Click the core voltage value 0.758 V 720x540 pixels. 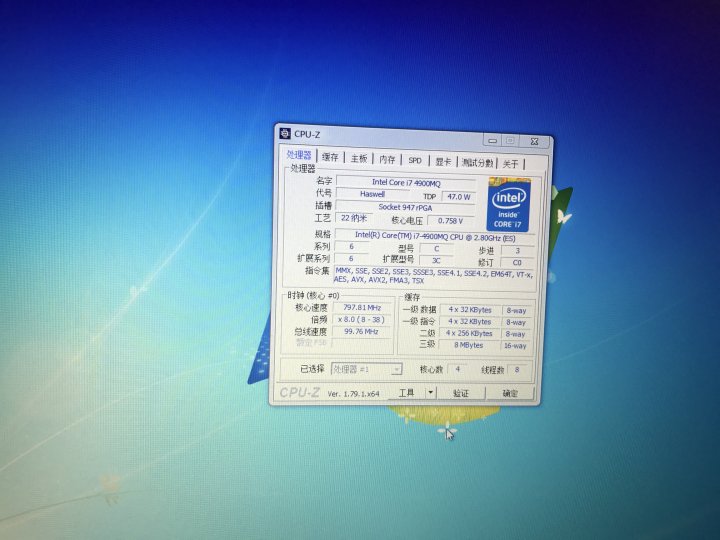[450, 221]
